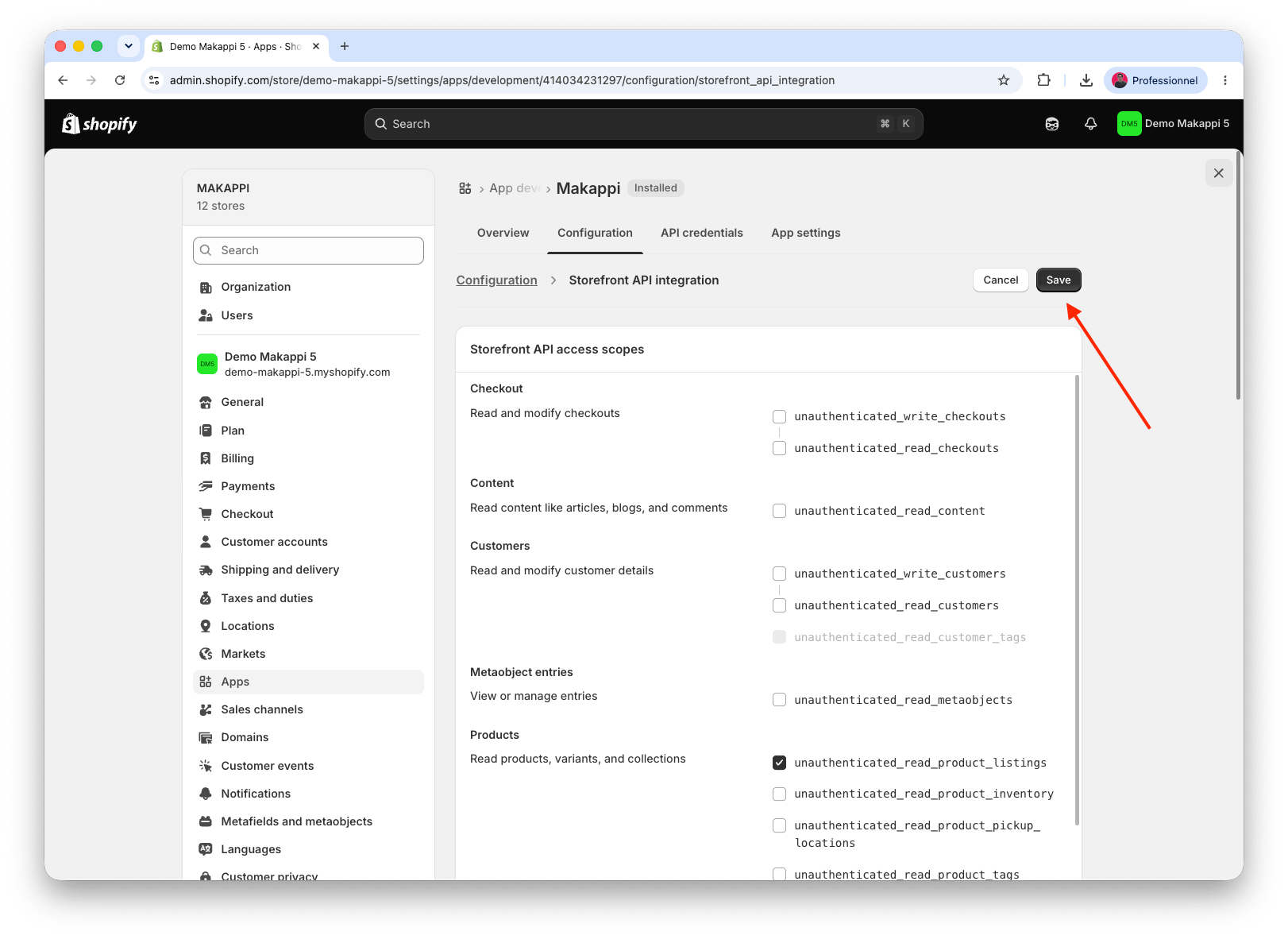Check unauthenticated_read_product_pickup_locations
1288x939 pixels.
coord(780,825)
